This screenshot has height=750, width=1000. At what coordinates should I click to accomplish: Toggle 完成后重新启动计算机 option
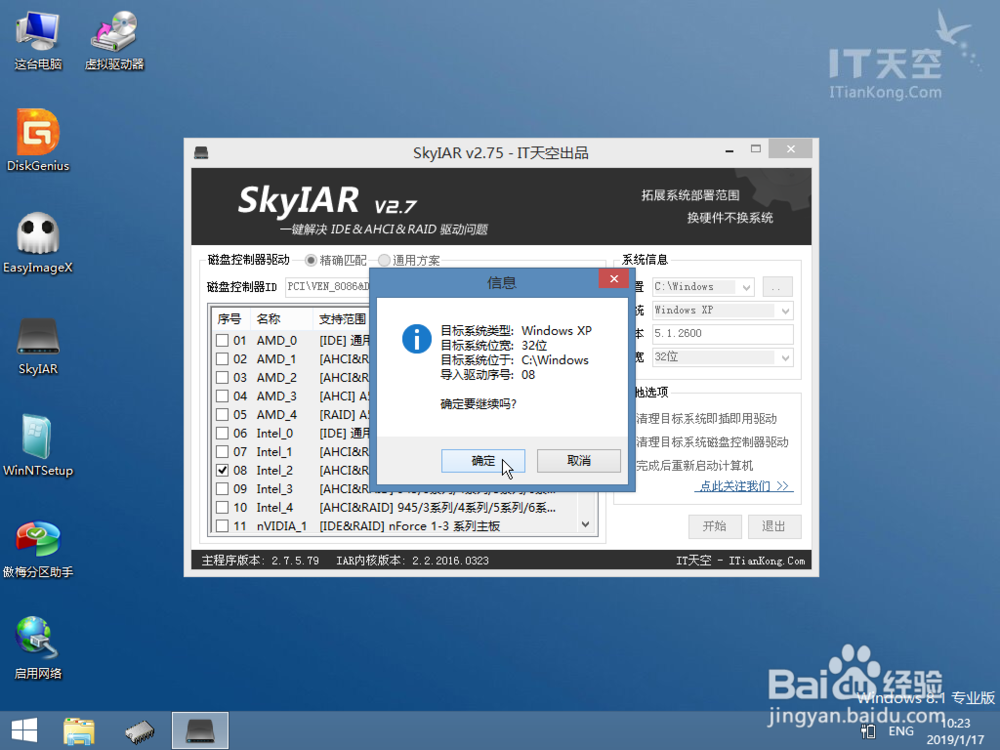point(695,466)
